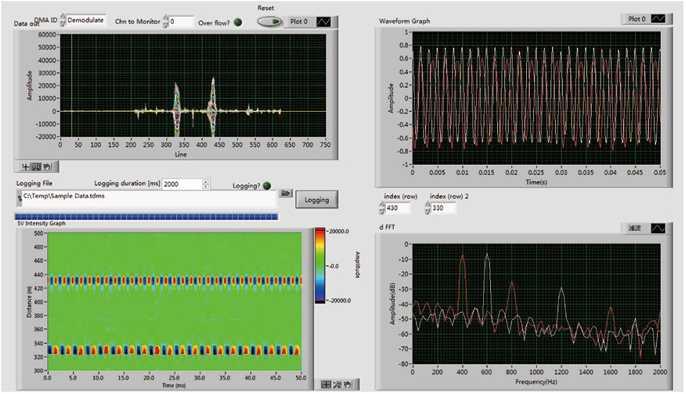The image size is (686, 394).
Task: Select the zoom tool under Data out graph
Action: tap(37, 167)
